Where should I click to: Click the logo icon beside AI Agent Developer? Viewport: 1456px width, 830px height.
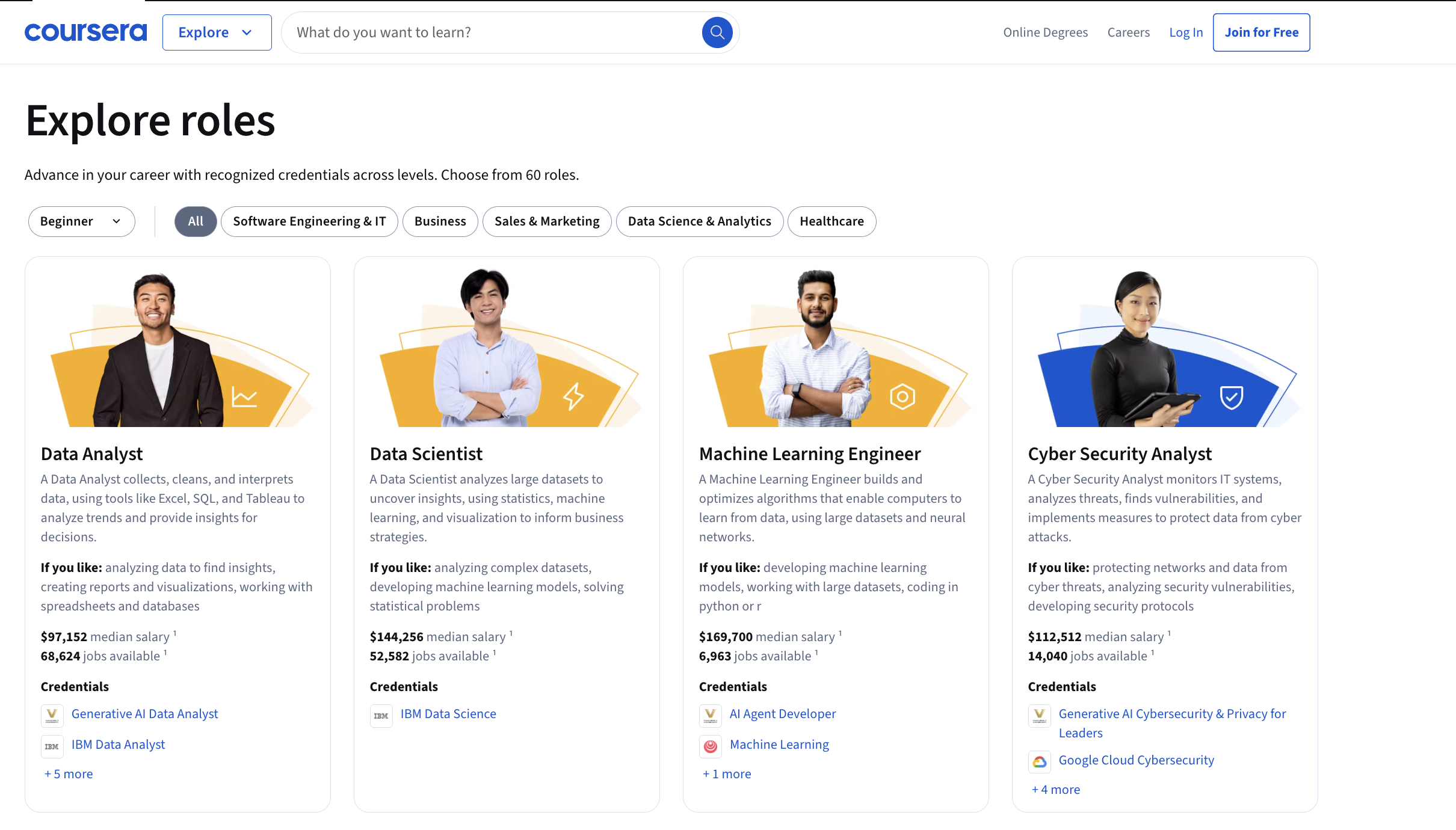click(710, 715)
